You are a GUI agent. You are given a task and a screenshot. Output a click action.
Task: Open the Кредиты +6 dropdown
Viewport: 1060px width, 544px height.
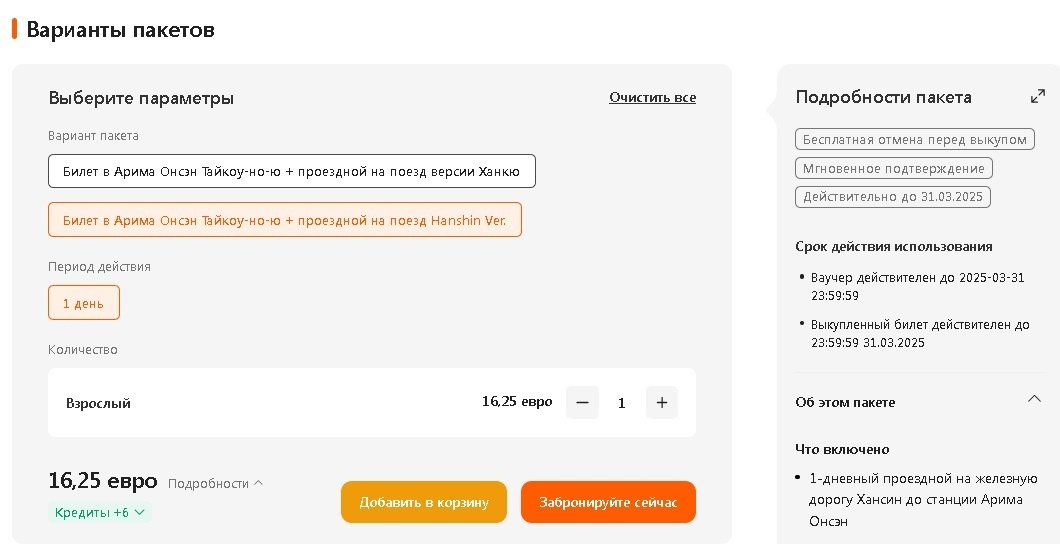(x=99, y=512)
